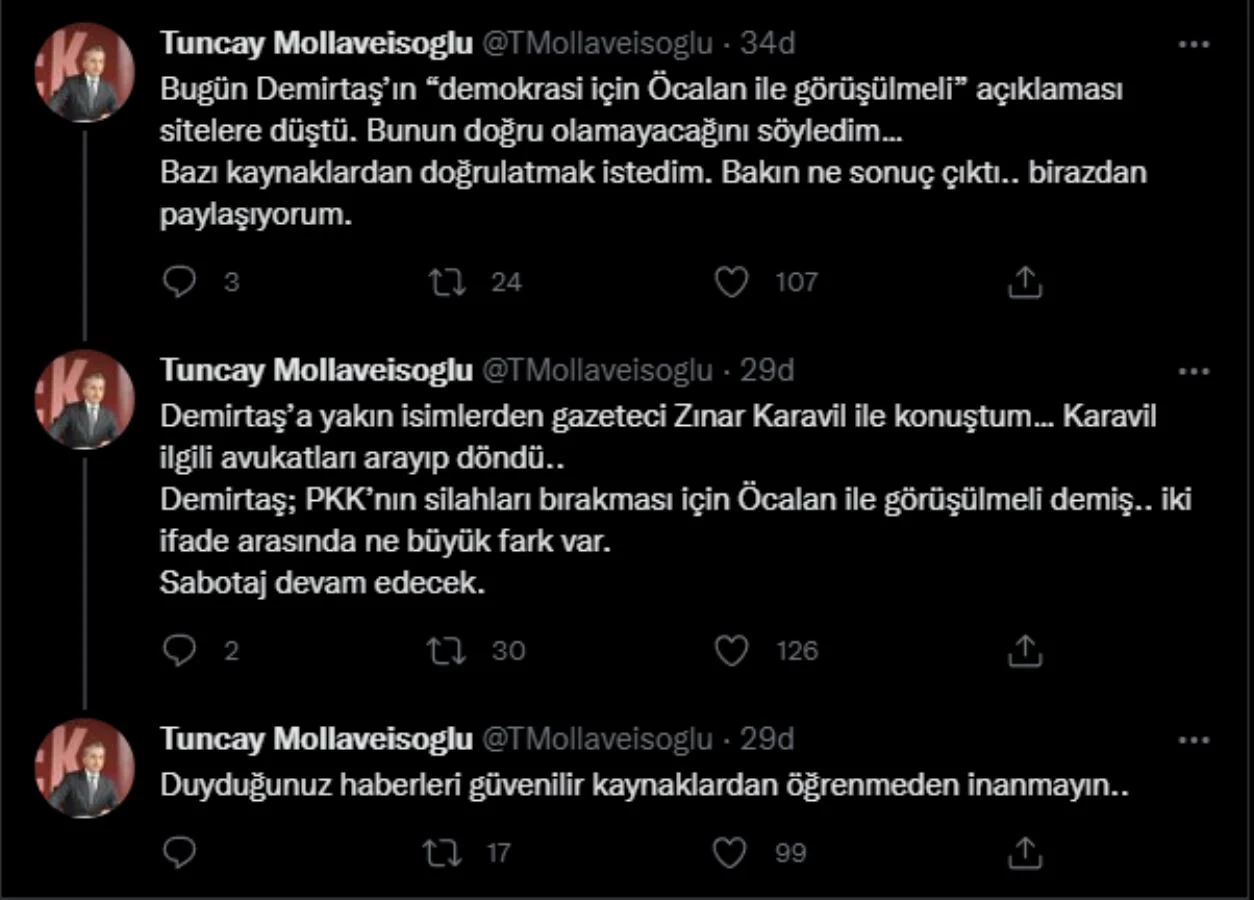Open more options menu on first tweet

1194,45
